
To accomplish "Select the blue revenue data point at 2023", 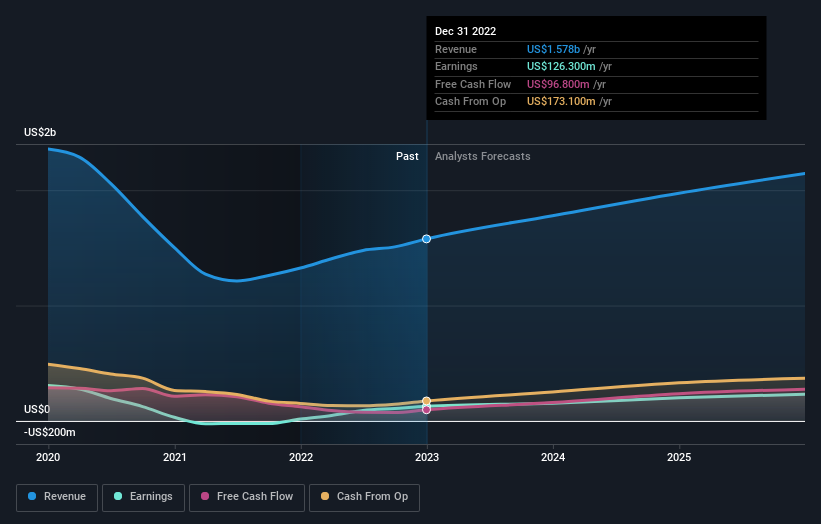I will point(427,239).
